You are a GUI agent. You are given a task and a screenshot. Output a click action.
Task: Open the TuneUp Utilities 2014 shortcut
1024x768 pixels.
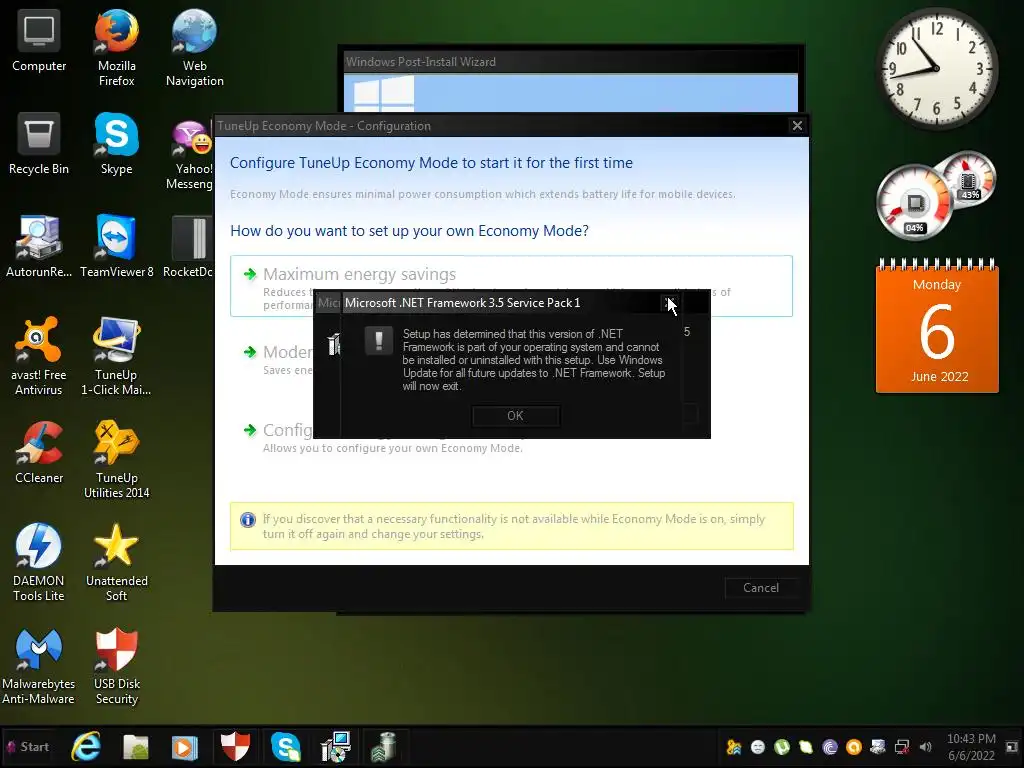[116, 459]
